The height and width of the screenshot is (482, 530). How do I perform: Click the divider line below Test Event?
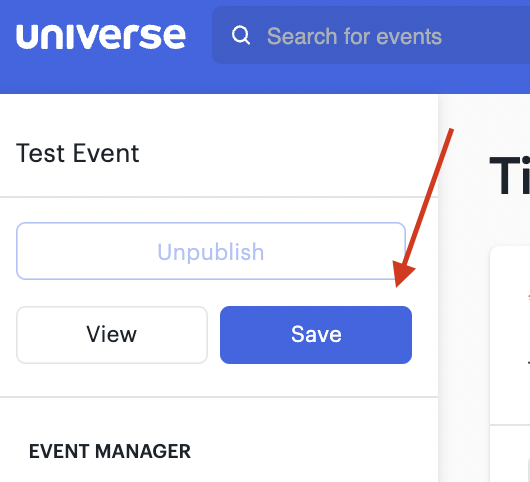pyautogui.click(x=219, y=197)
